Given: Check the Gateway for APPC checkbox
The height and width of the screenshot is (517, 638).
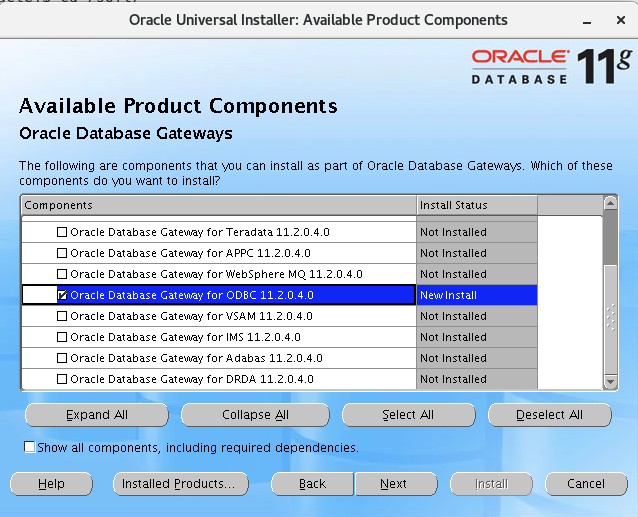Looking at the screenshot, I should pyautogui.click(x=62, y=253).
